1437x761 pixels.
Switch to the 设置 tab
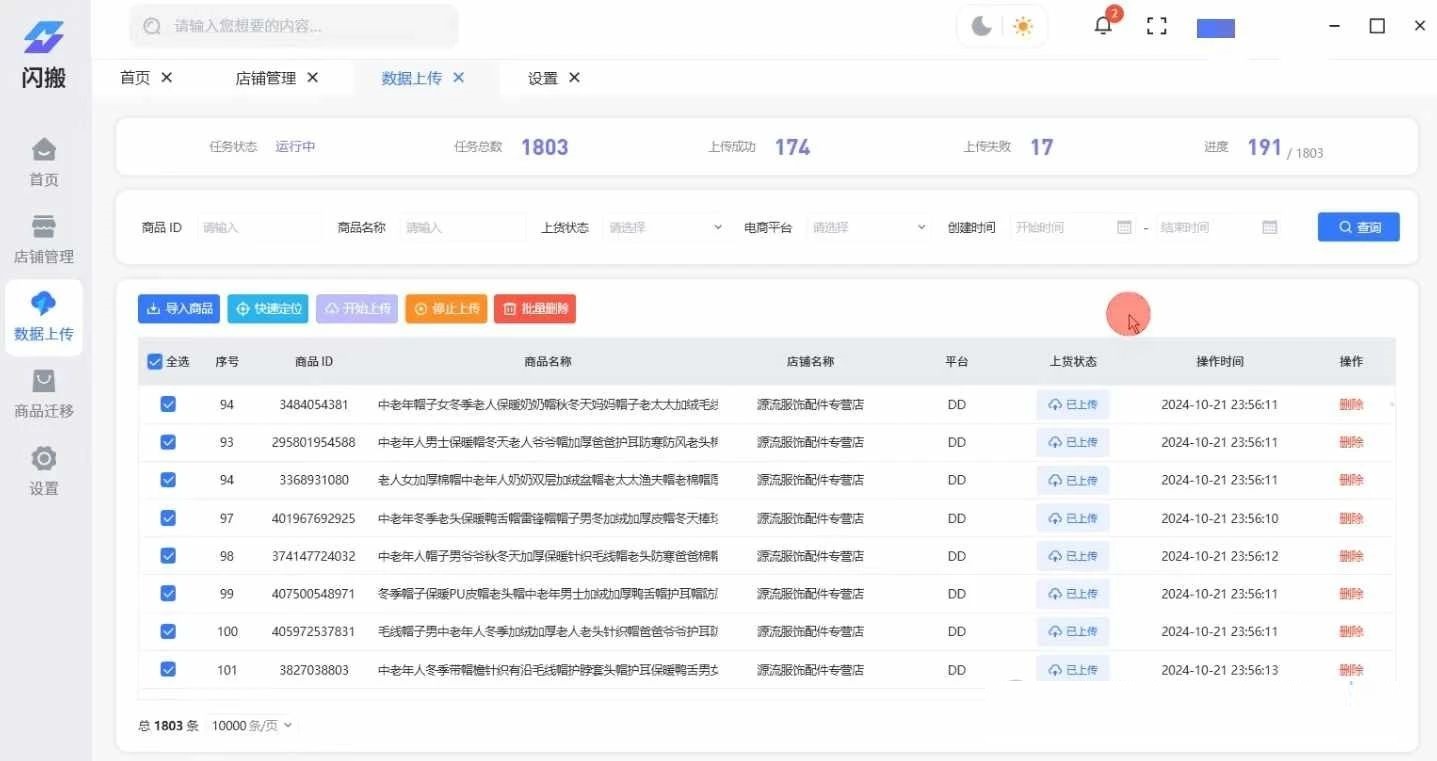pos(543,77)
